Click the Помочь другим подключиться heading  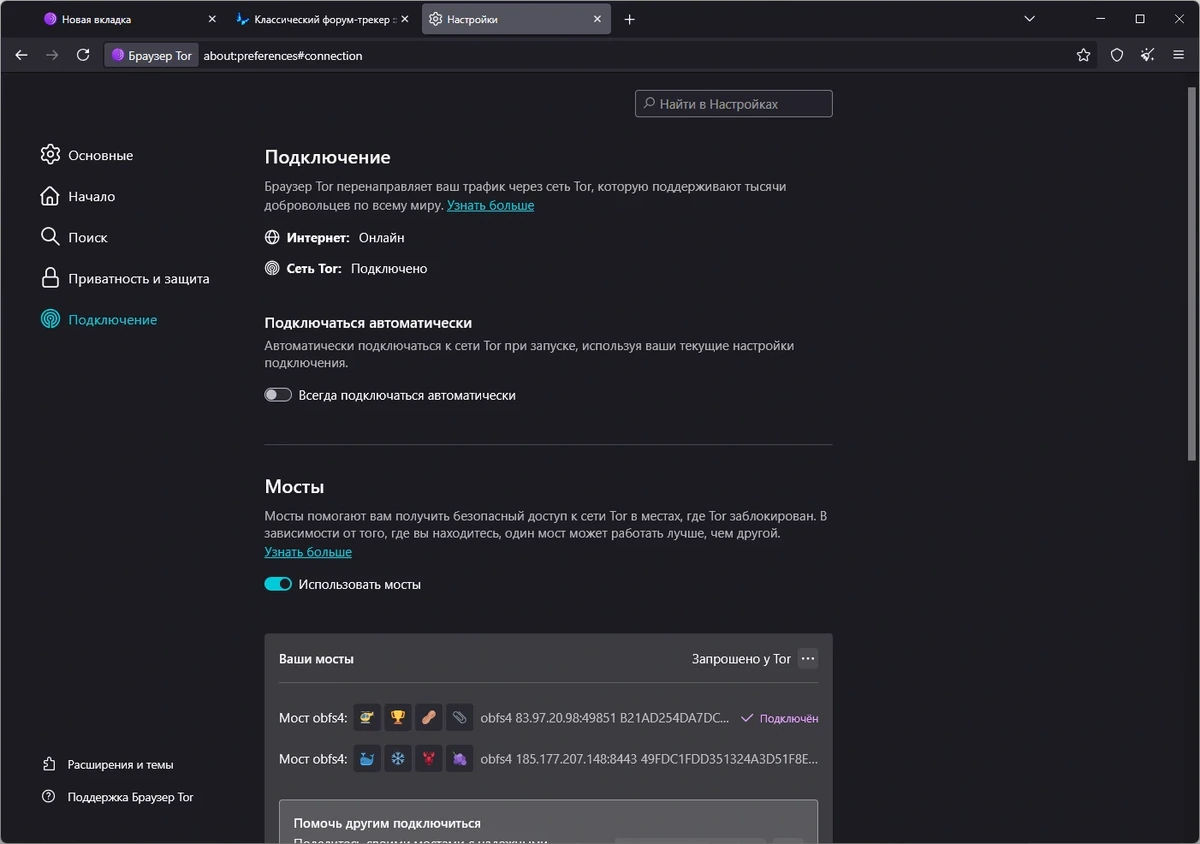click(387, 823)
